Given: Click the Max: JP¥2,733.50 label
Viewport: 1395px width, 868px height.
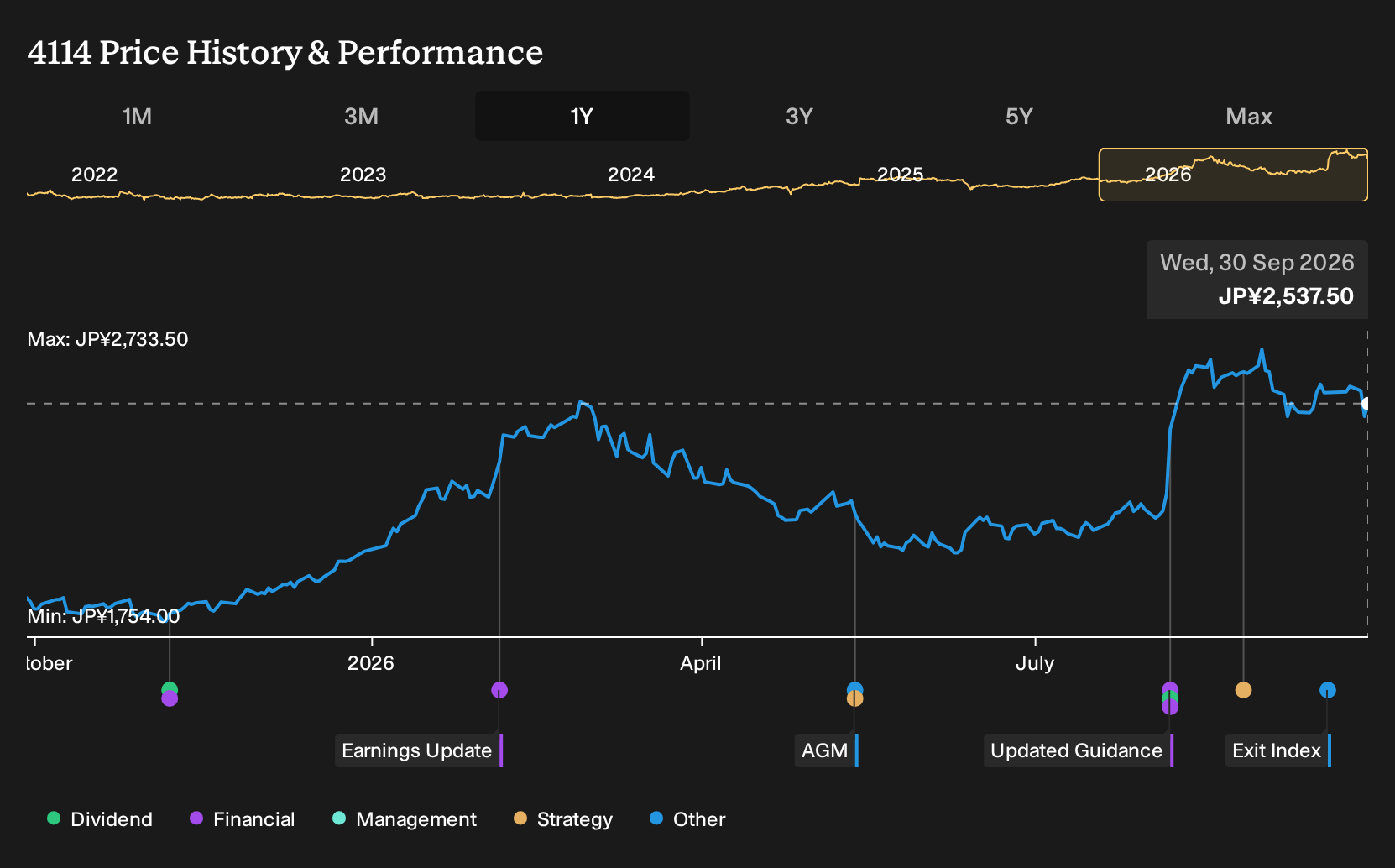Looking at the screenshot, I should click(x=108, y=339).
